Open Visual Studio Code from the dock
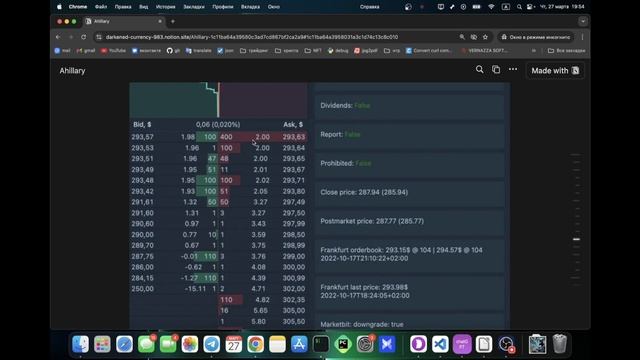Viewport: 640px width, 360px height. coord(440,344)
